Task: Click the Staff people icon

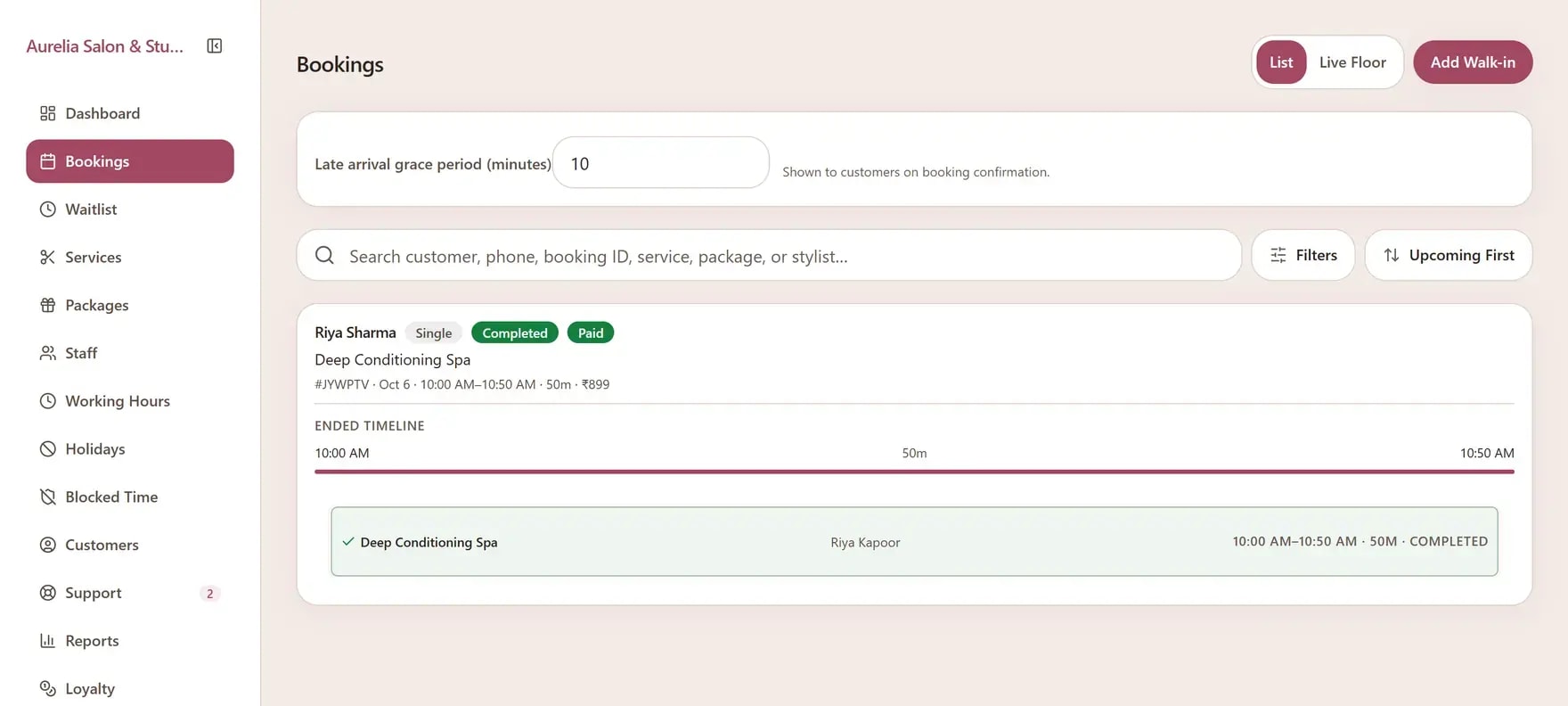Action: (x=48, y=353)
